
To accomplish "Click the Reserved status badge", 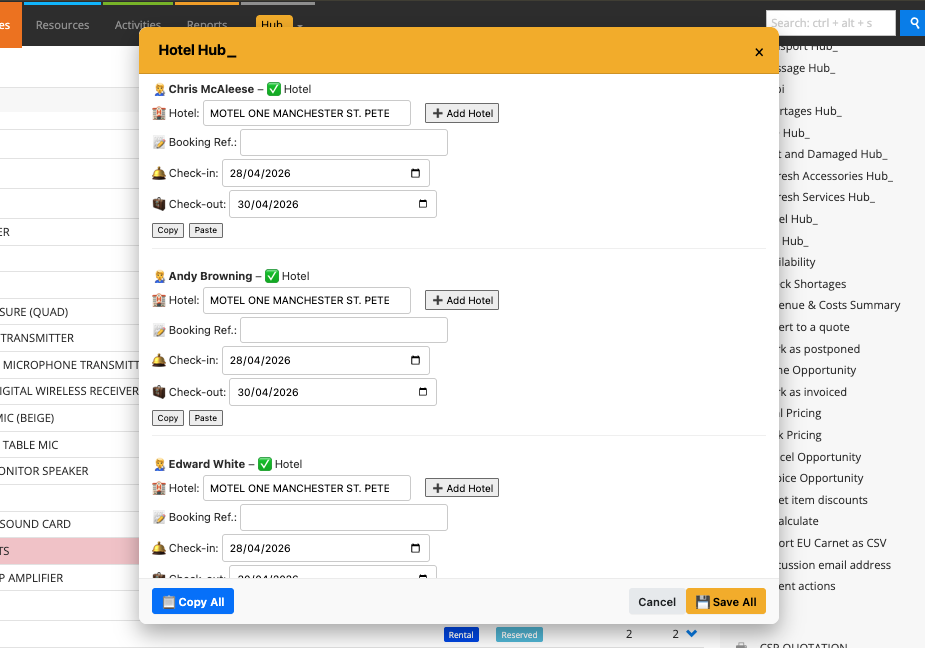I will tap(519, 634).
